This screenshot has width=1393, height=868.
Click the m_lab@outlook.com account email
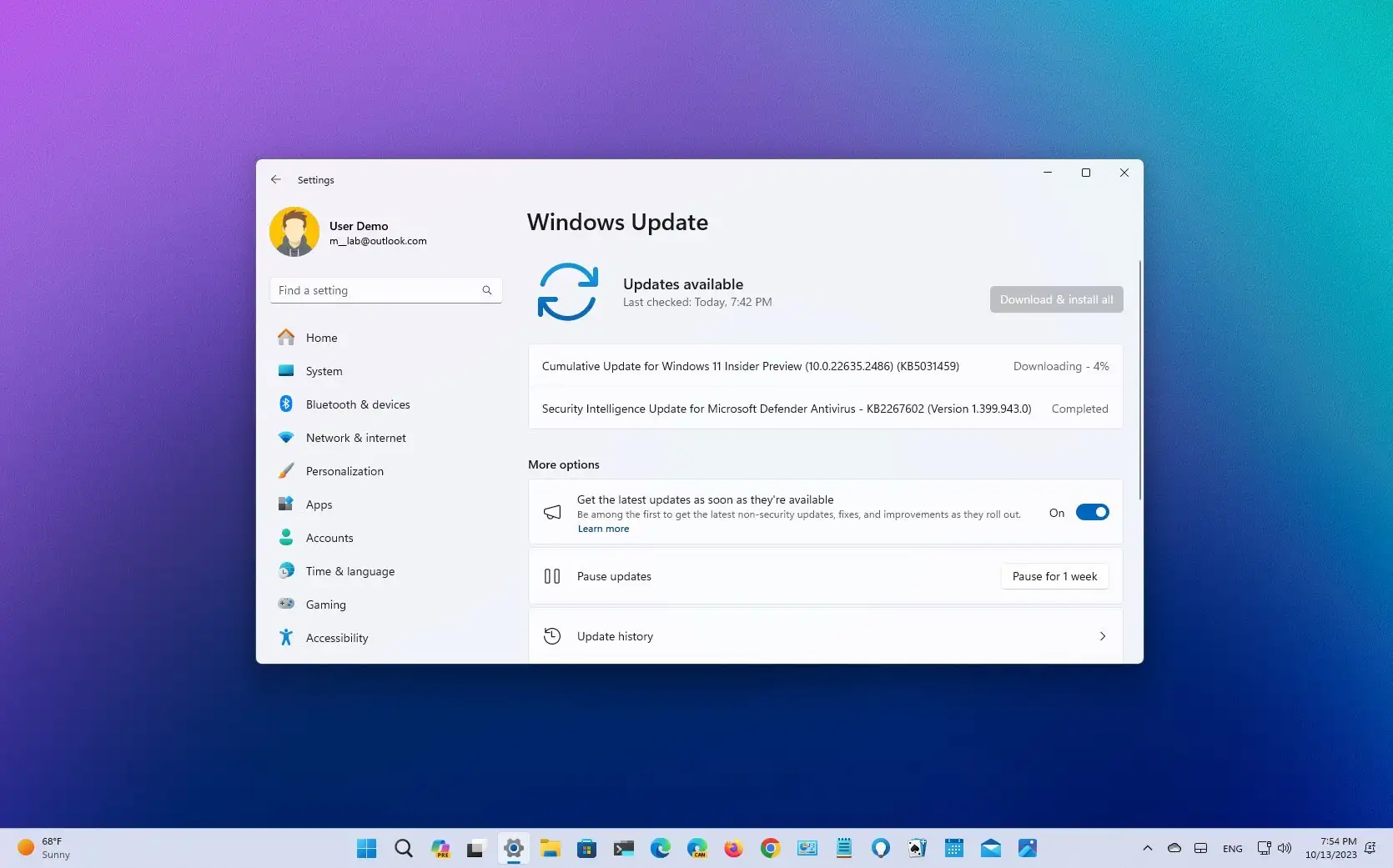click(378, 241)
